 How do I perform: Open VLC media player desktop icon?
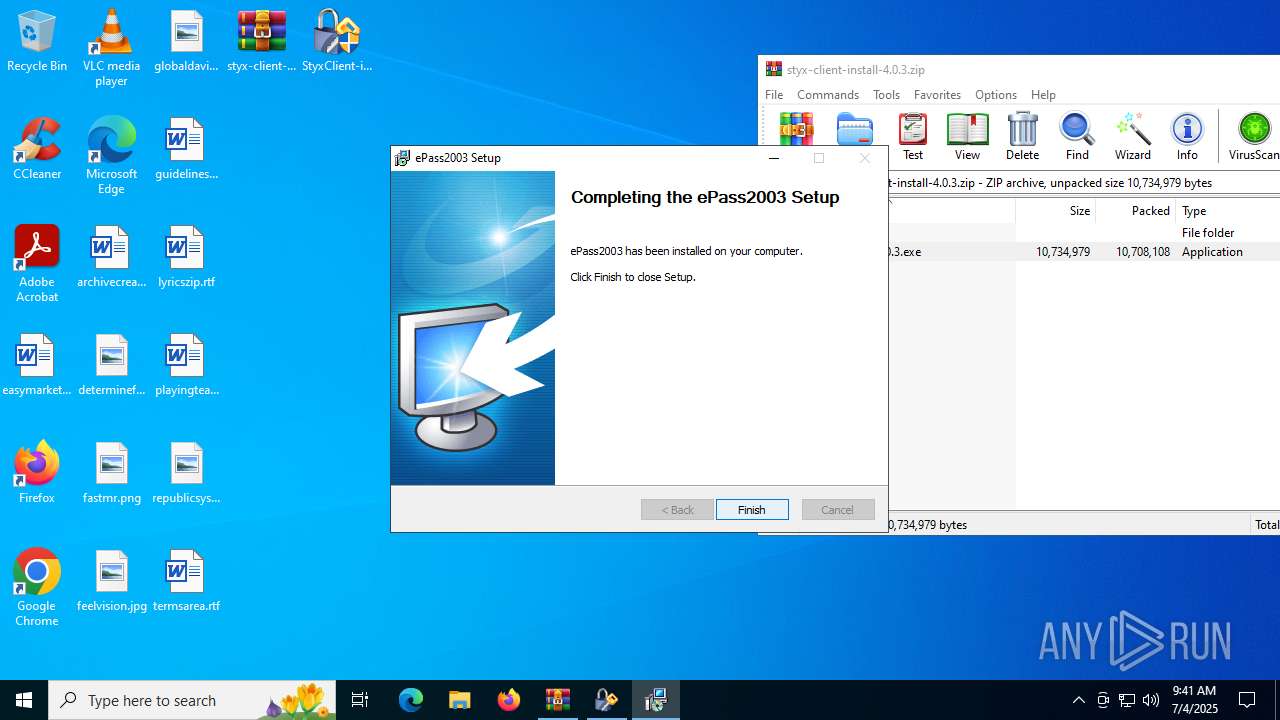(x=111, y=48)
